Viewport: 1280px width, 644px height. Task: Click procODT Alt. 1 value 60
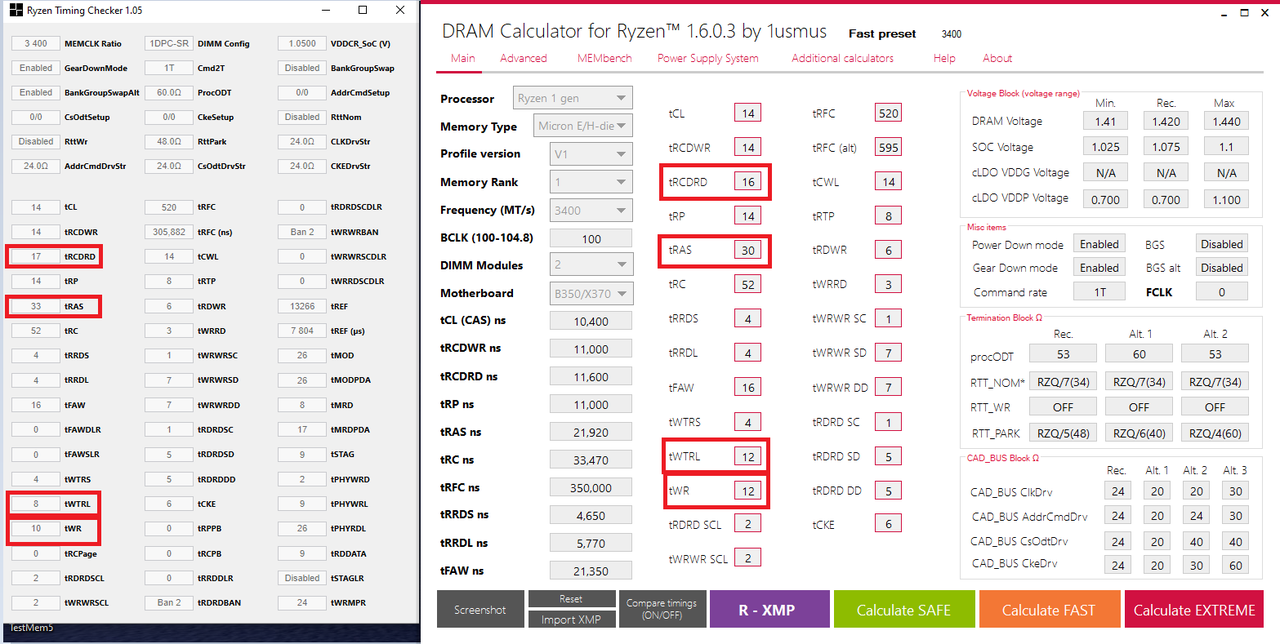coord(1139,354)
